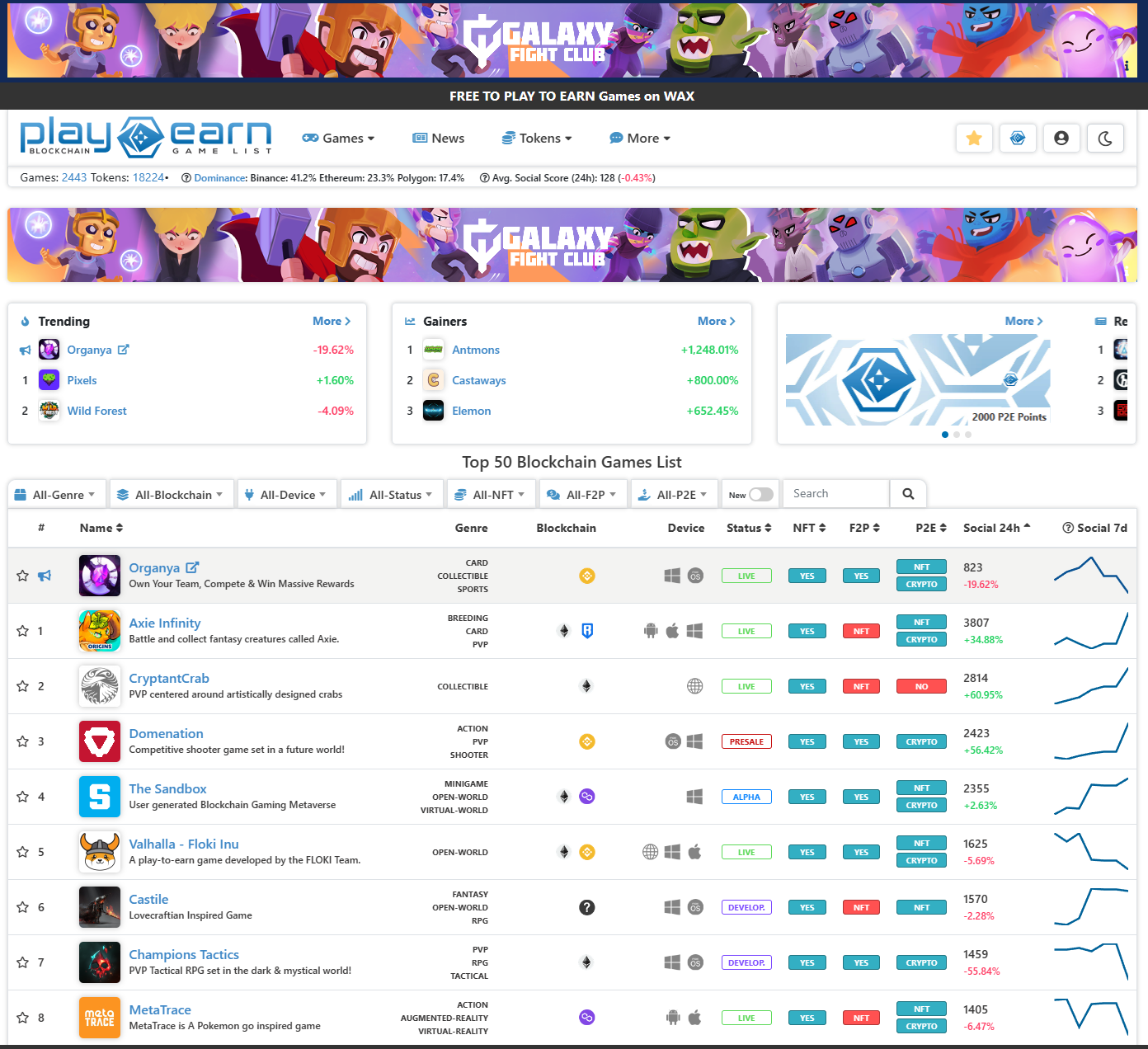Open the Axie Infinity game link

point(165,623)
